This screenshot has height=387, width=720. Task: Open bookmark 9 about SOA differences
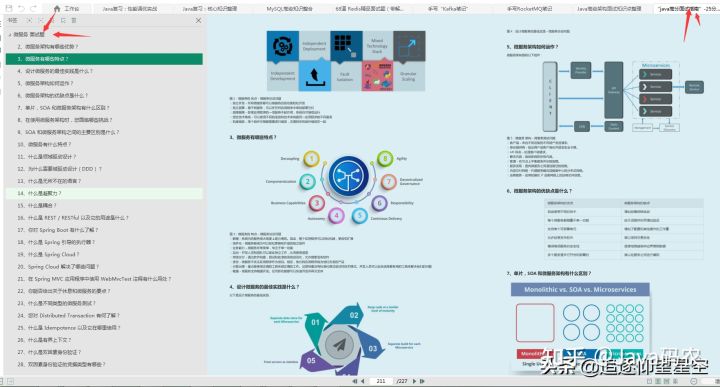pyautogui.click(x=68, y=132)
